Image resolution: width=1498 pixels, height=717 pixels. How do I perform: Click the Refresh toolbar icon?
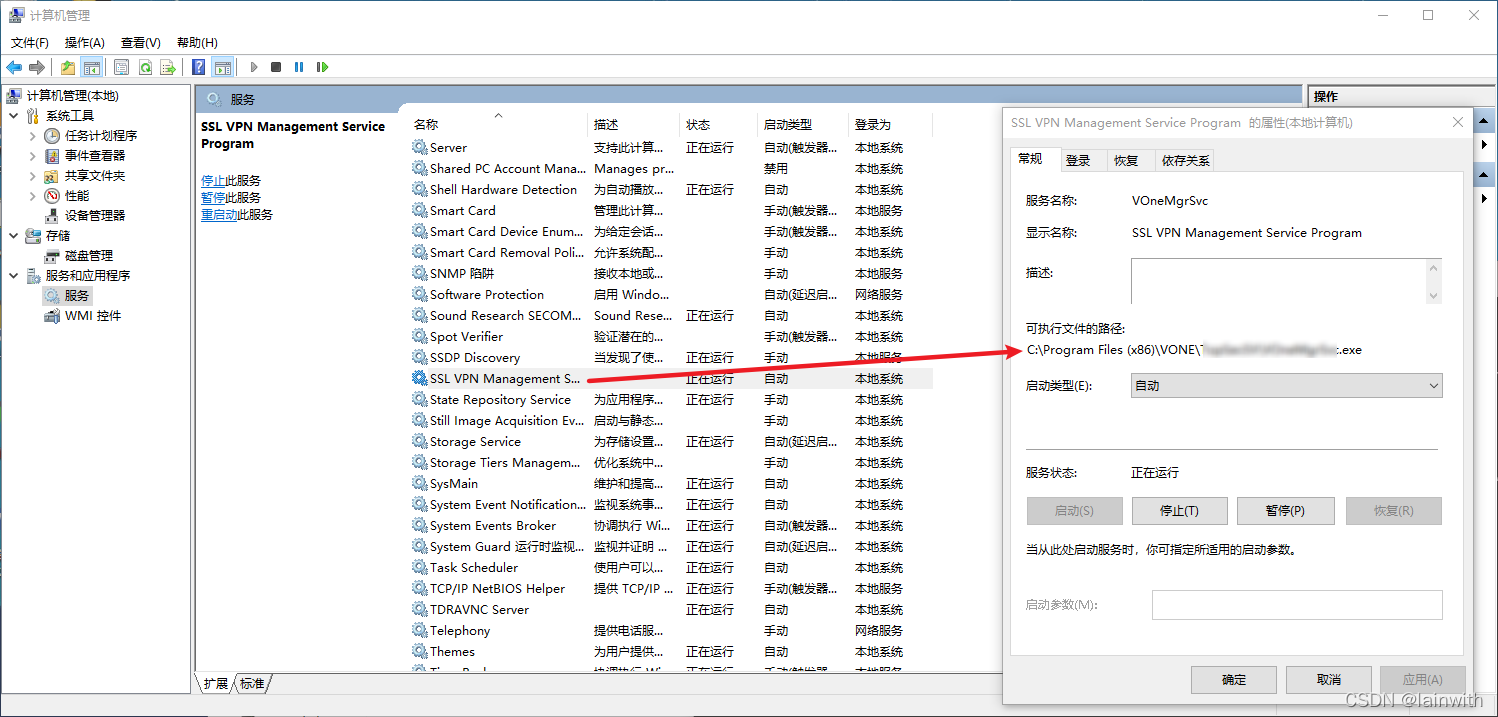click(145, 67)
